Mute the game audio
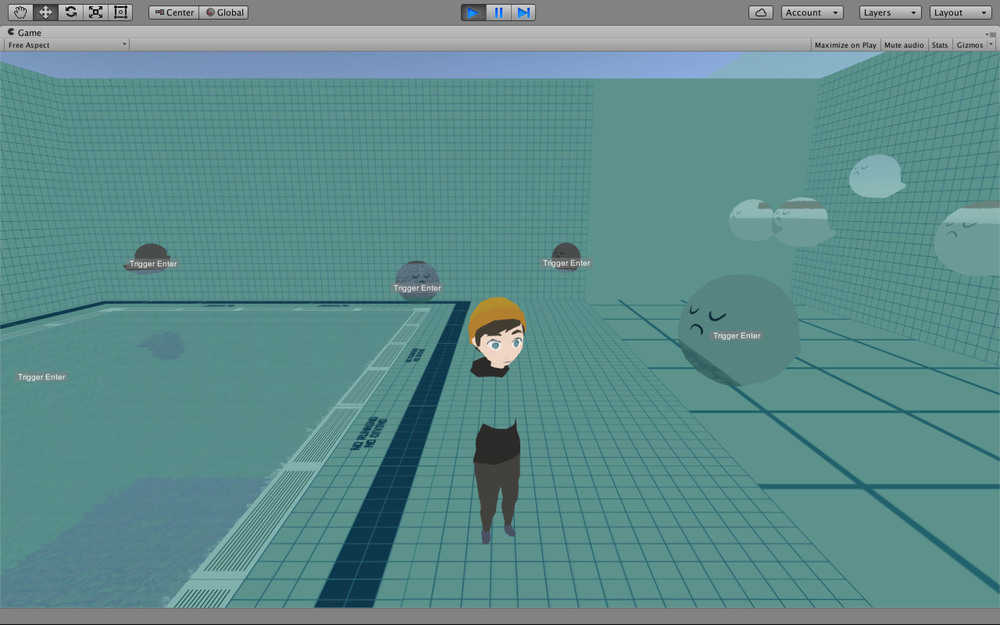Viewport: 1000px width, 625px height. [904, 45]
